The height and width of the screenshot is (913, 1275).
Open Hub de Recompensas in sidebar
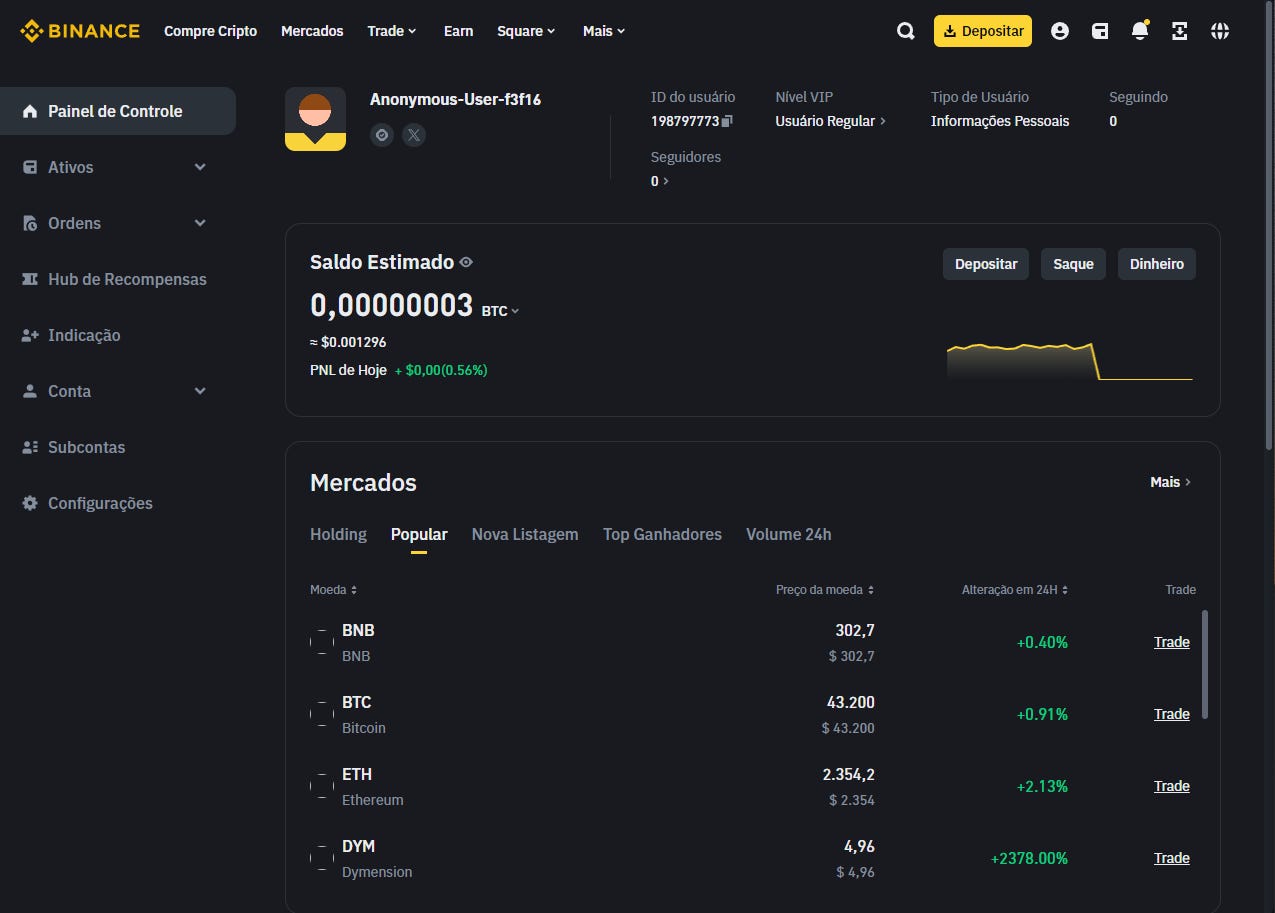(118, 279)
